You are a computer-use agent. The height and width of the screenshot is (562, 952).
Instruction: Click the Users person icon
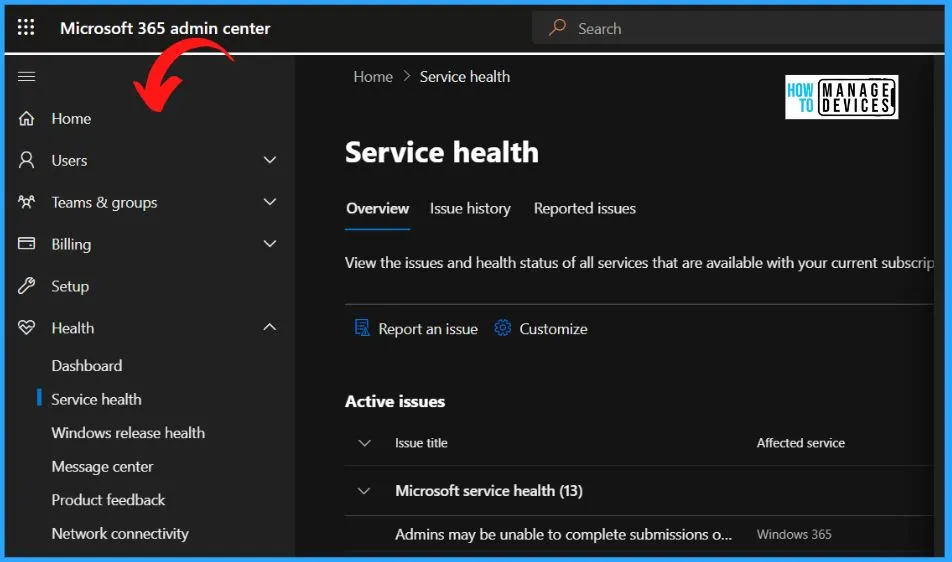26,160
